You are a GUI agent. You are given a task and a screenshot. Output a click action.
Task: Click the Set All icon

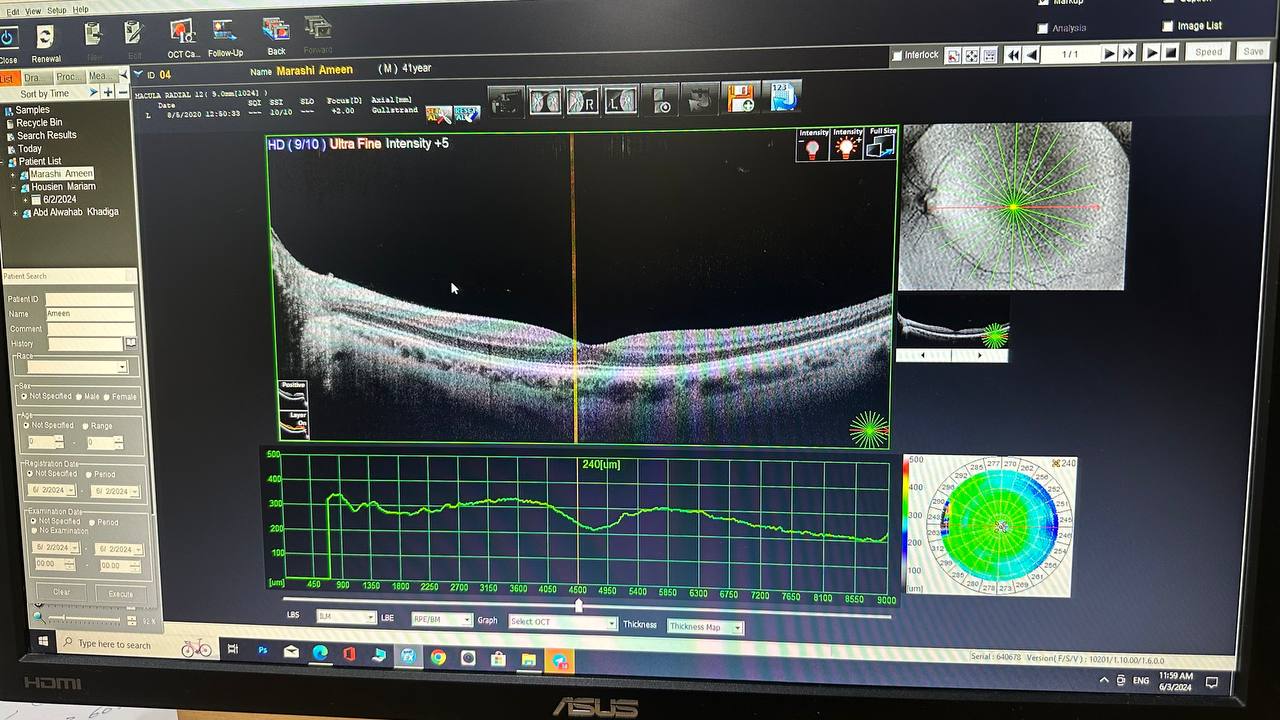point(438,114)
